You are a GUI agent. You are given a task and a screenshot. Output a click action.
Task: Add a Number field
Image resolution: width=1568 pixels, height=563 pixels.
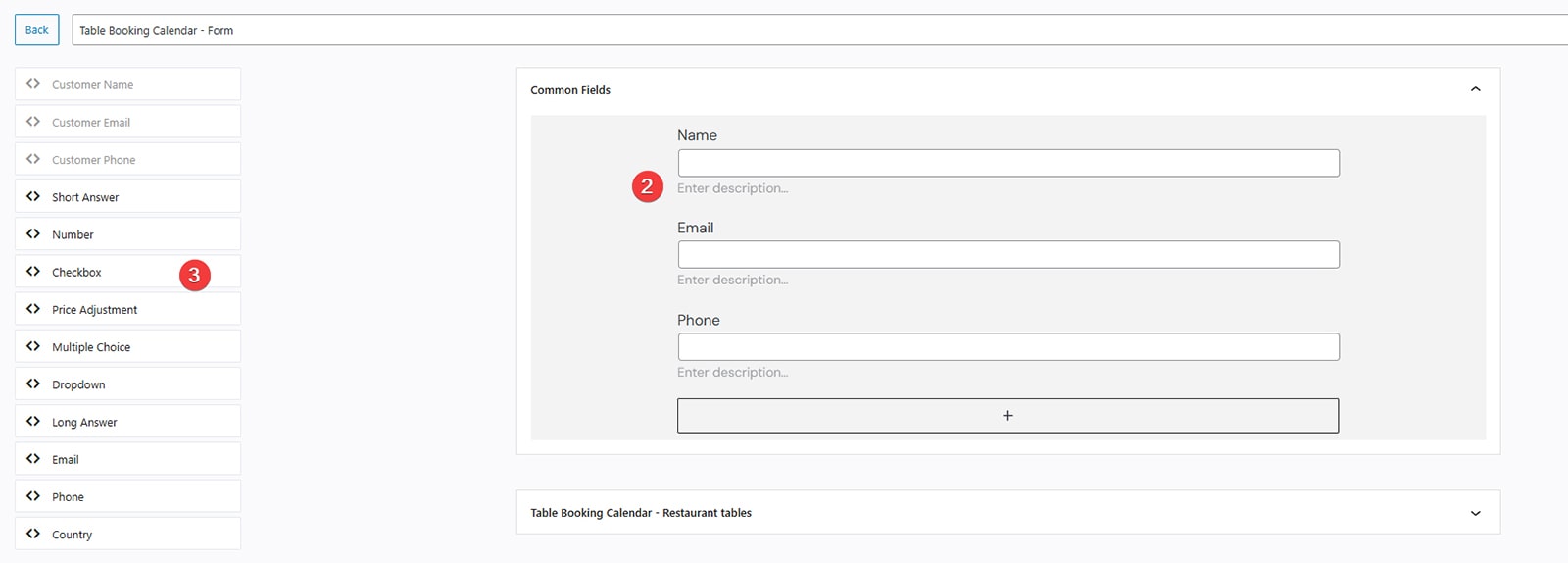click(127, 234)
